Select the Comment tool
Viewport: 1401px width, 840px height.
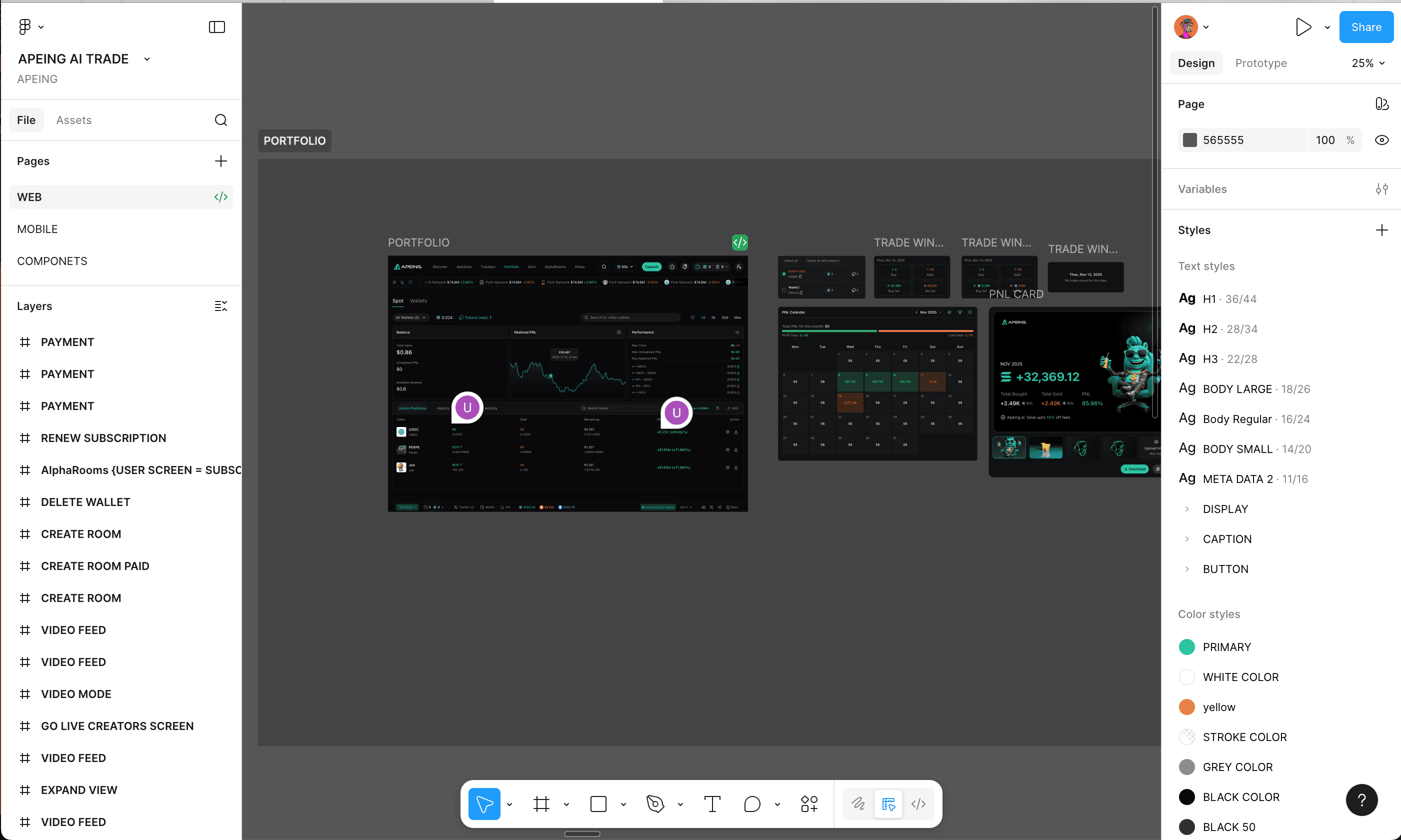pos(751,804)
